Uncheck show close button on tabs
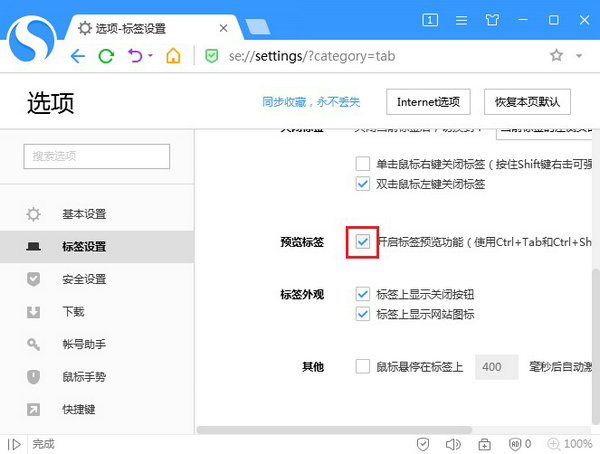 pos(363,294)
